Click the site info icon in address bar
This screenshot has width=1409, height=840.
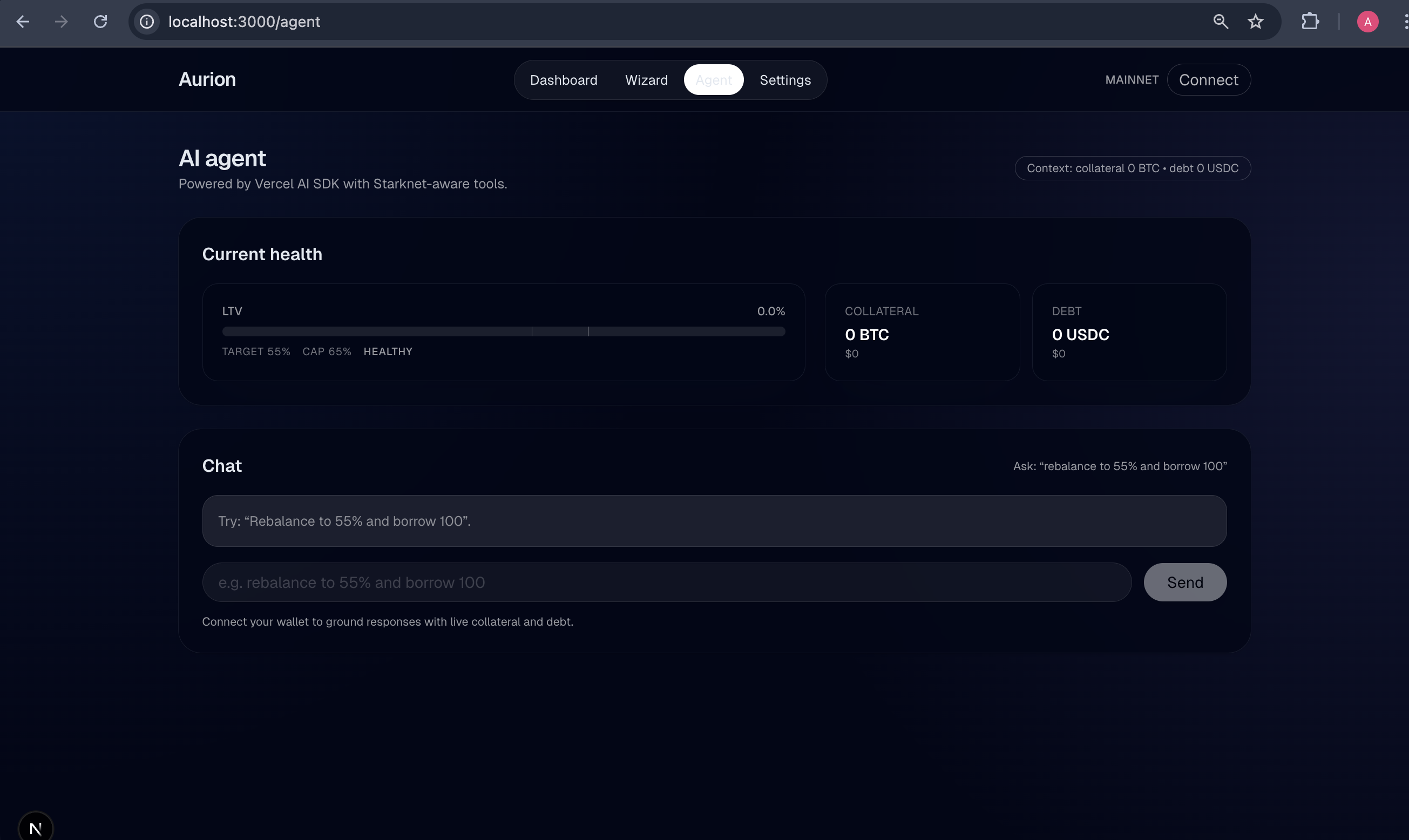[146, 22]
